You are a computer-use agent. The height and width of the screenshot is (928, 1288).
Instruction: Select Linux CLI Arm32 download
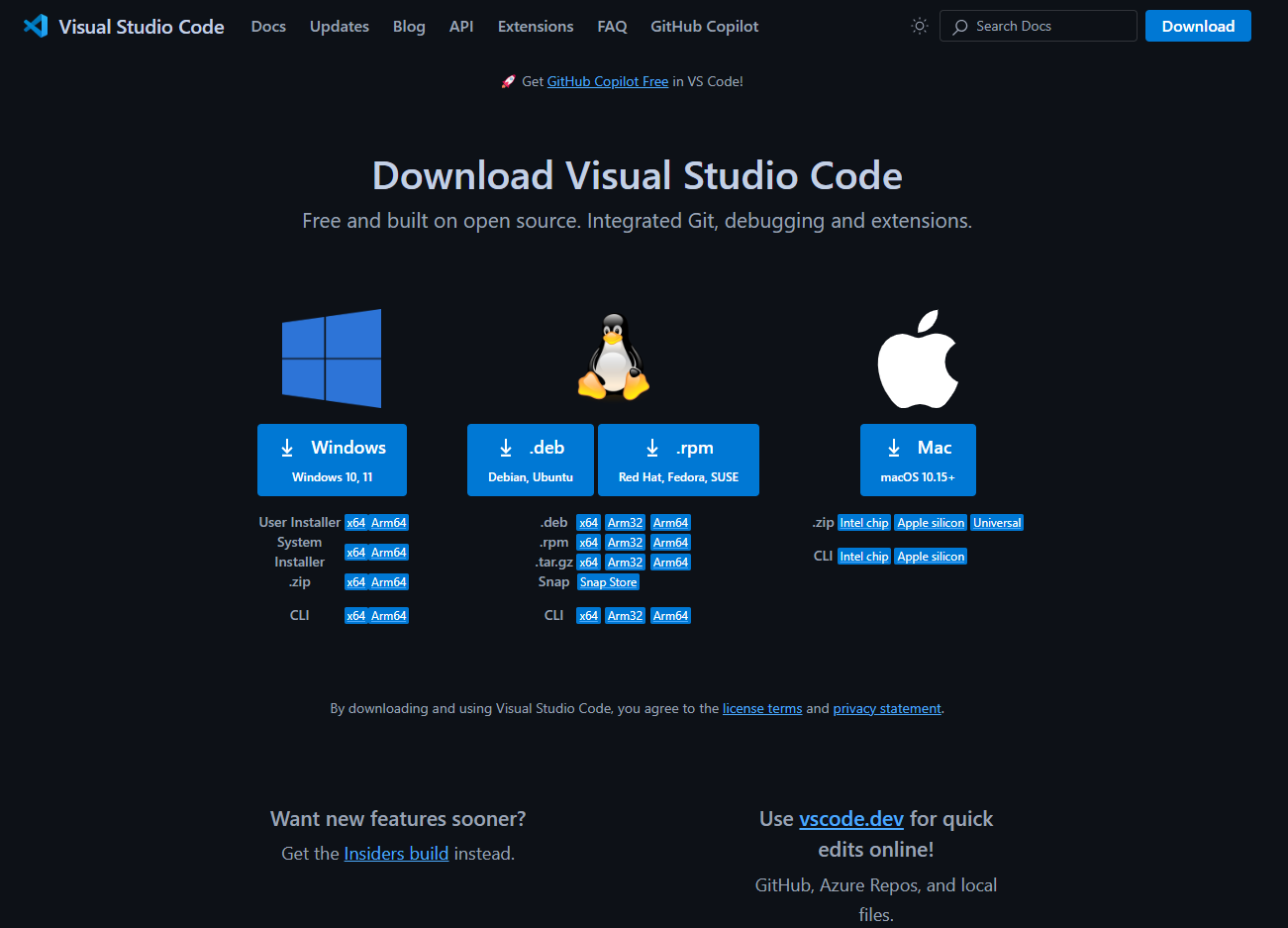(626, 616)
